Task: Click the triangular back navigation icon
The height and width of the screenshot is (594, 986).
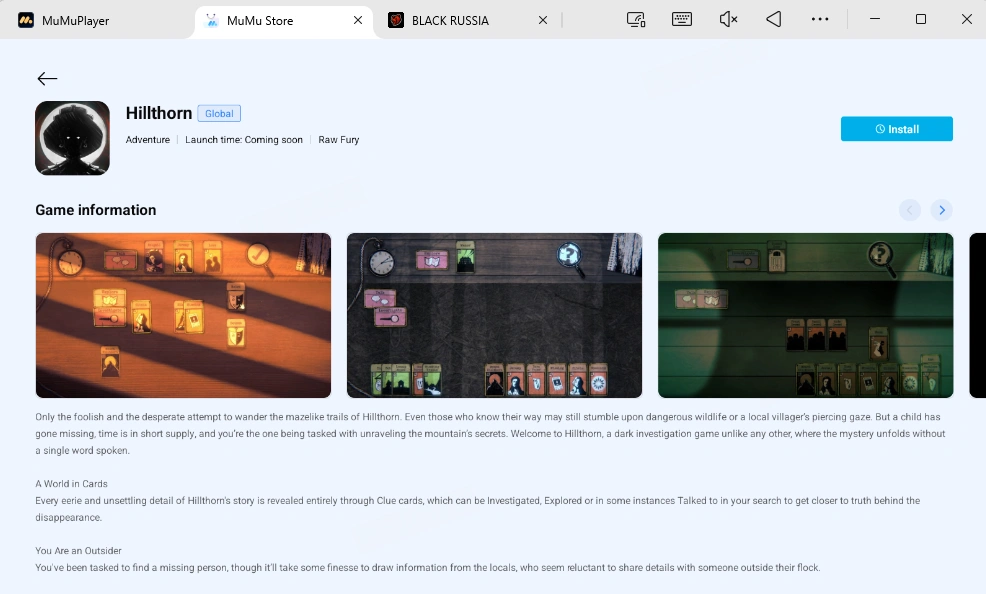Action: pos(774,19)
